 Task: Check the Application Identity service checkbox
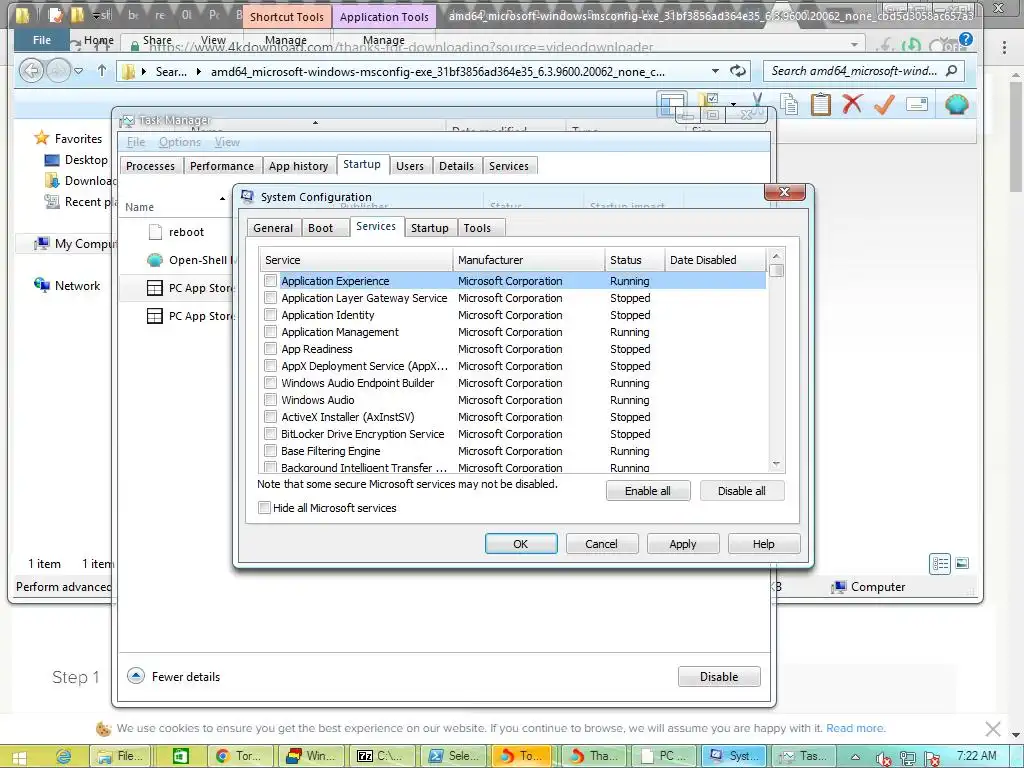coord(270,315)
